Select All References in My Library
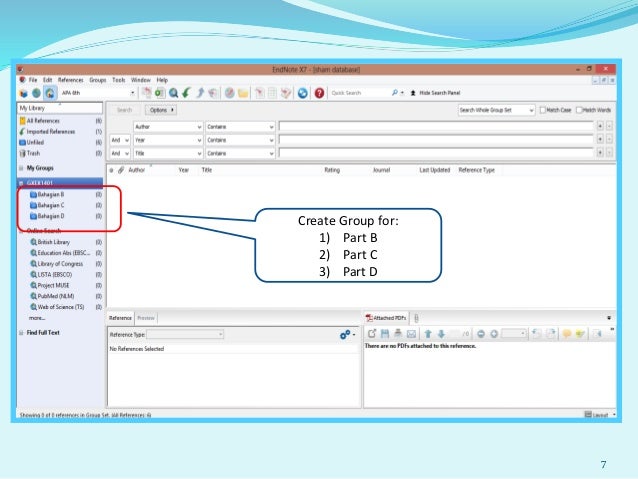Viewport: 638px width, 479px height. [x=60, y=121]
